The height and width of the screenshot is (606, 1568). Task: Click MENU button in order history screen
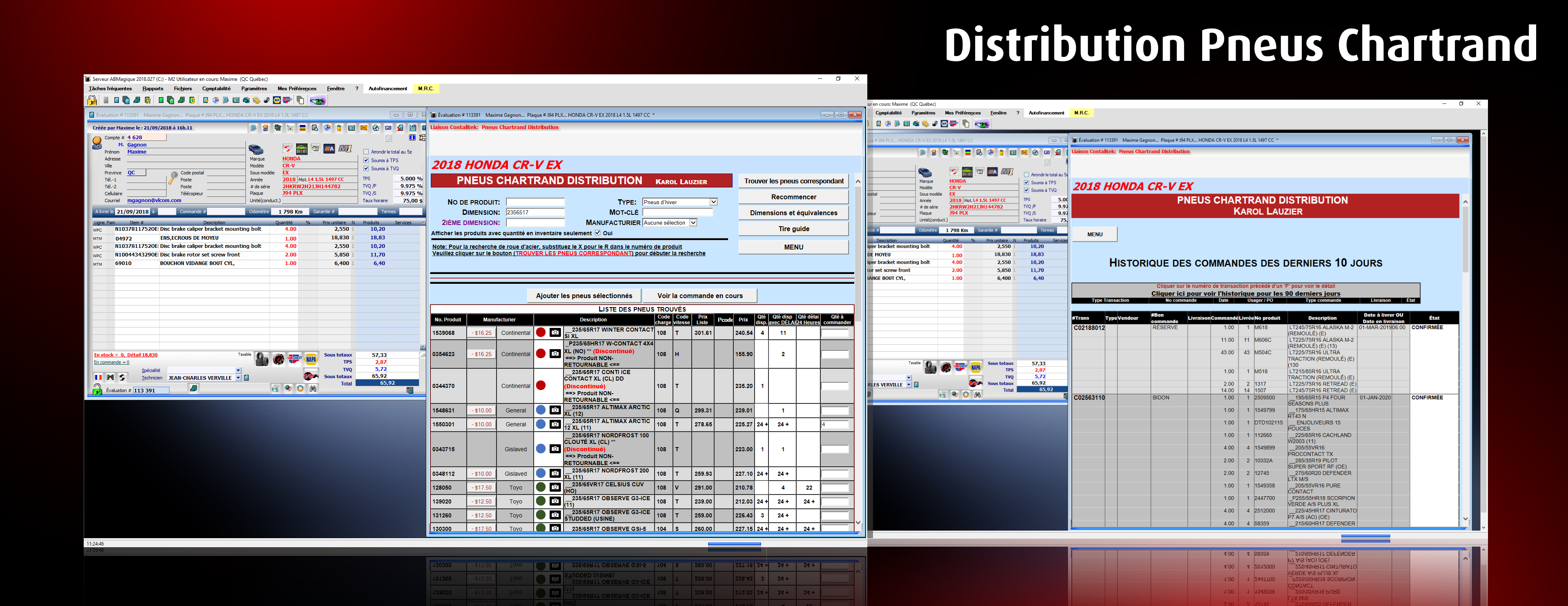(x=1095, y=234)
